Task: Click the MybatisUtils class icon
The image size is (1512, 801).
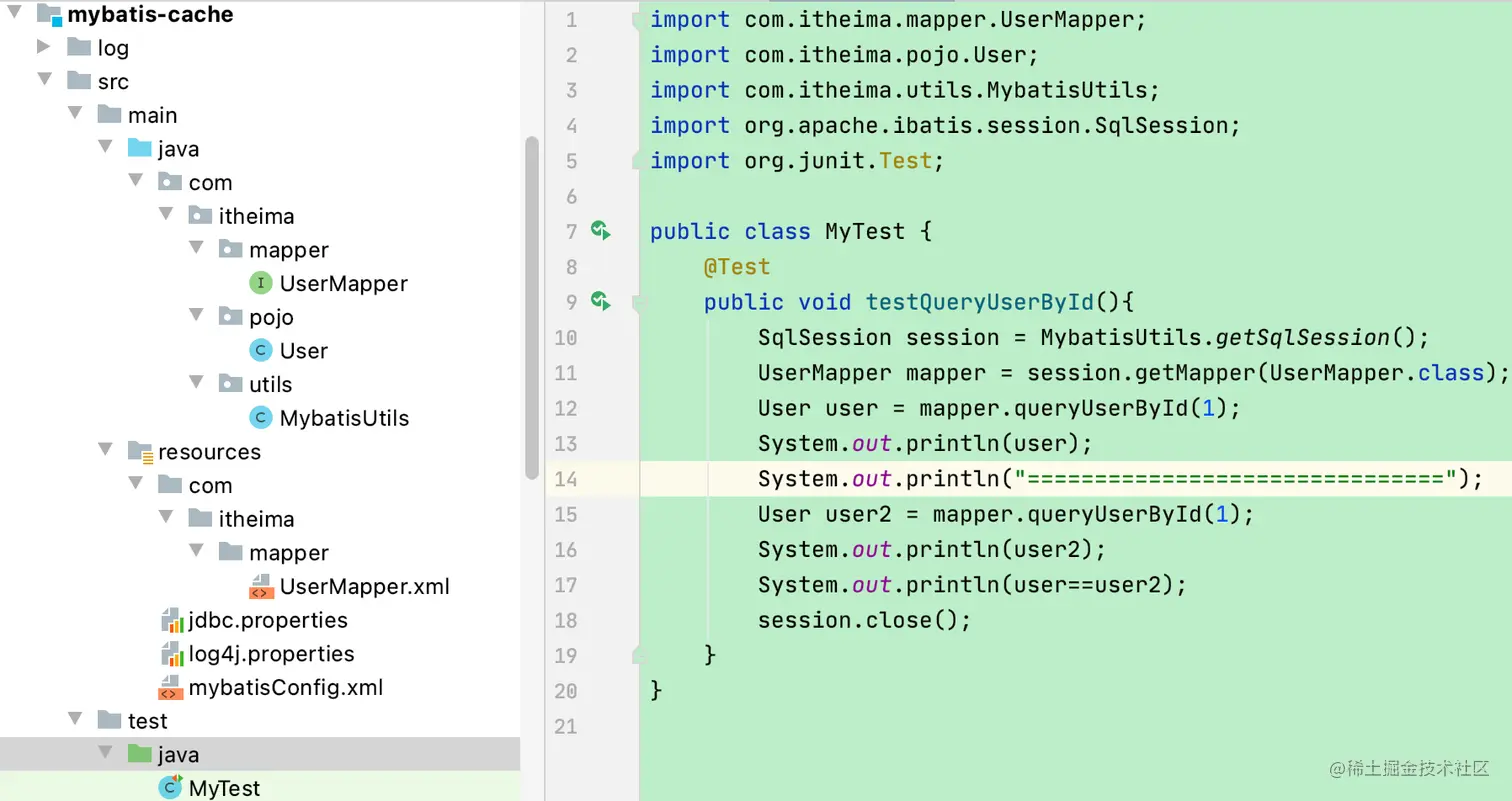Action: pos(261,418)
